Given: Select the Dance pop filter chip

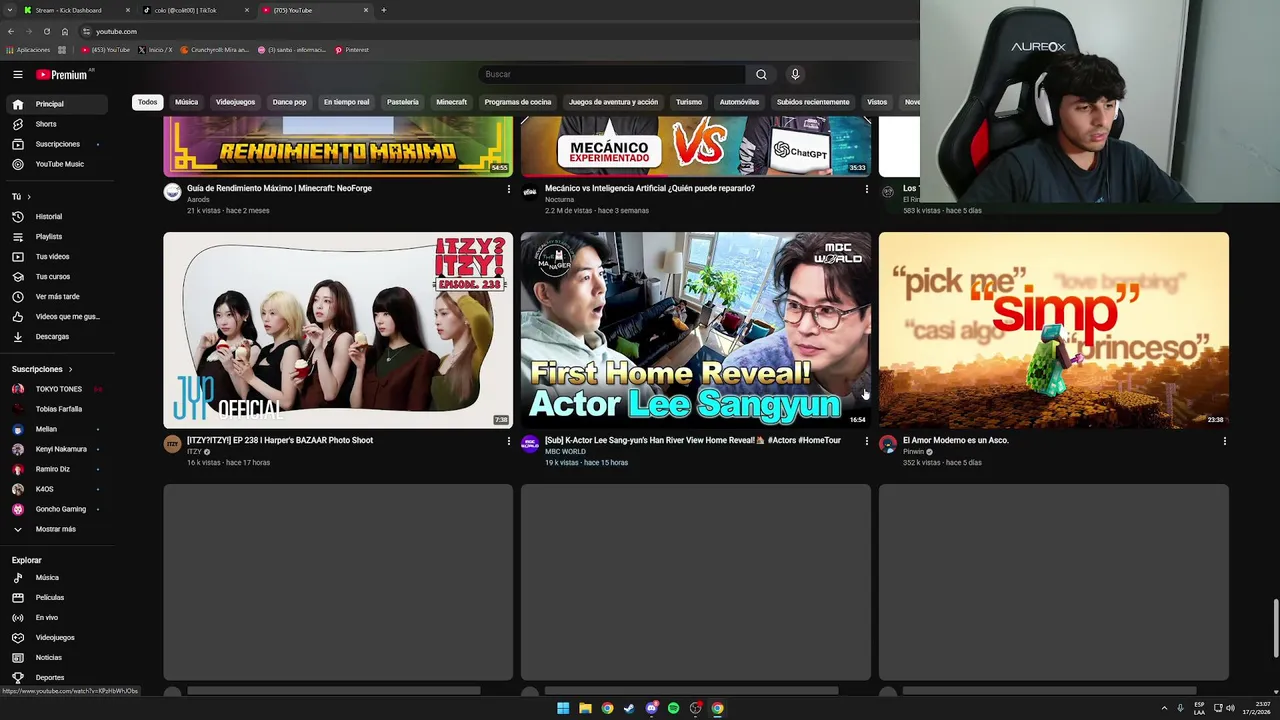Looking at the screenshot, I should 290,102.
